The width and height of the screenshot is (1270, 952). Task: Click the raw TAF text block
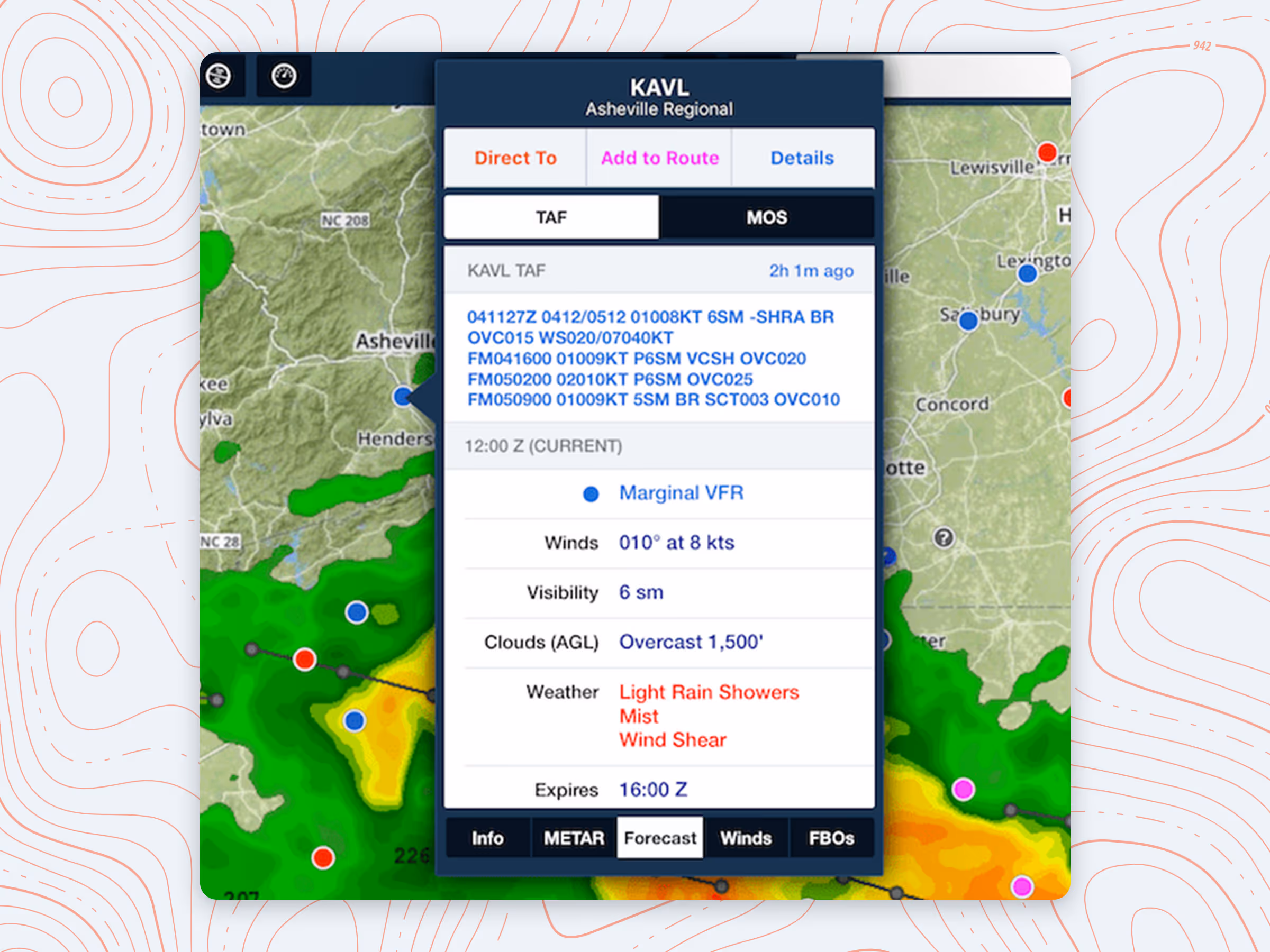pos(654,358)
